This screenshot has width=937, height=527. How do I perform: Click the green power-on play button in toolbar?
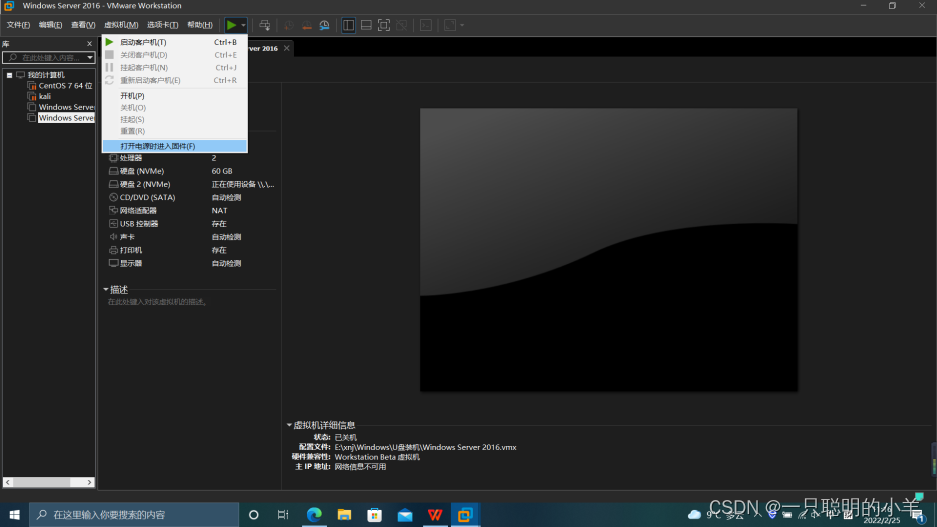coord(231,25)
